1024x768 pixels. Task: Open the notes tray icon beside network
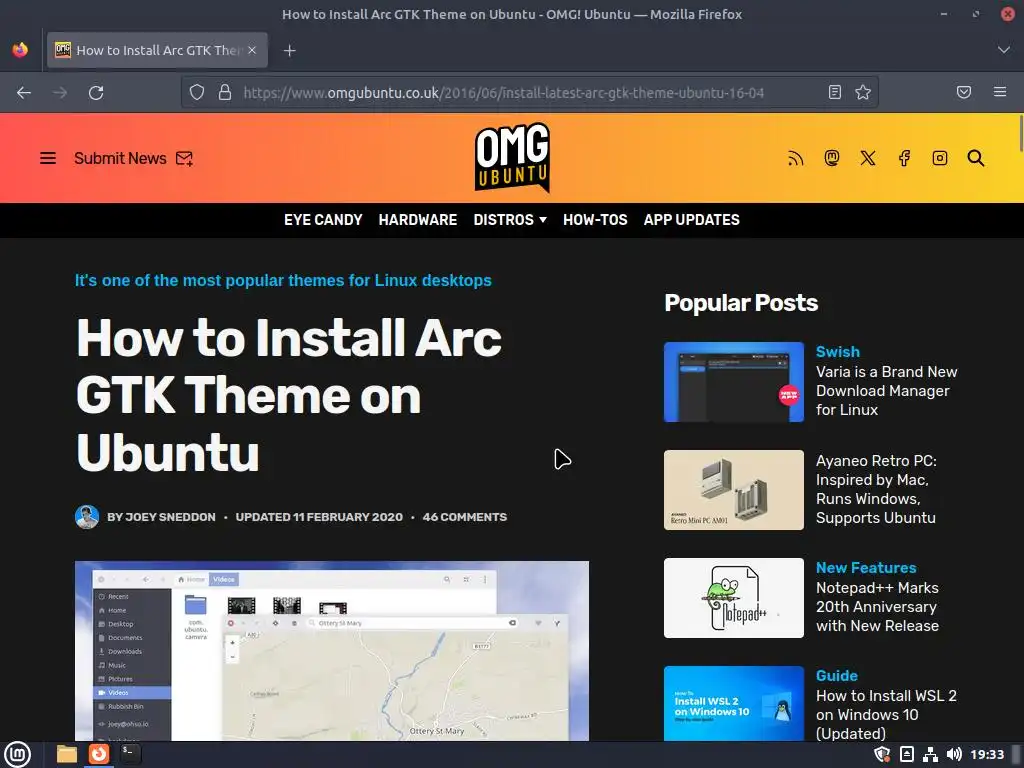coord(906,754)
